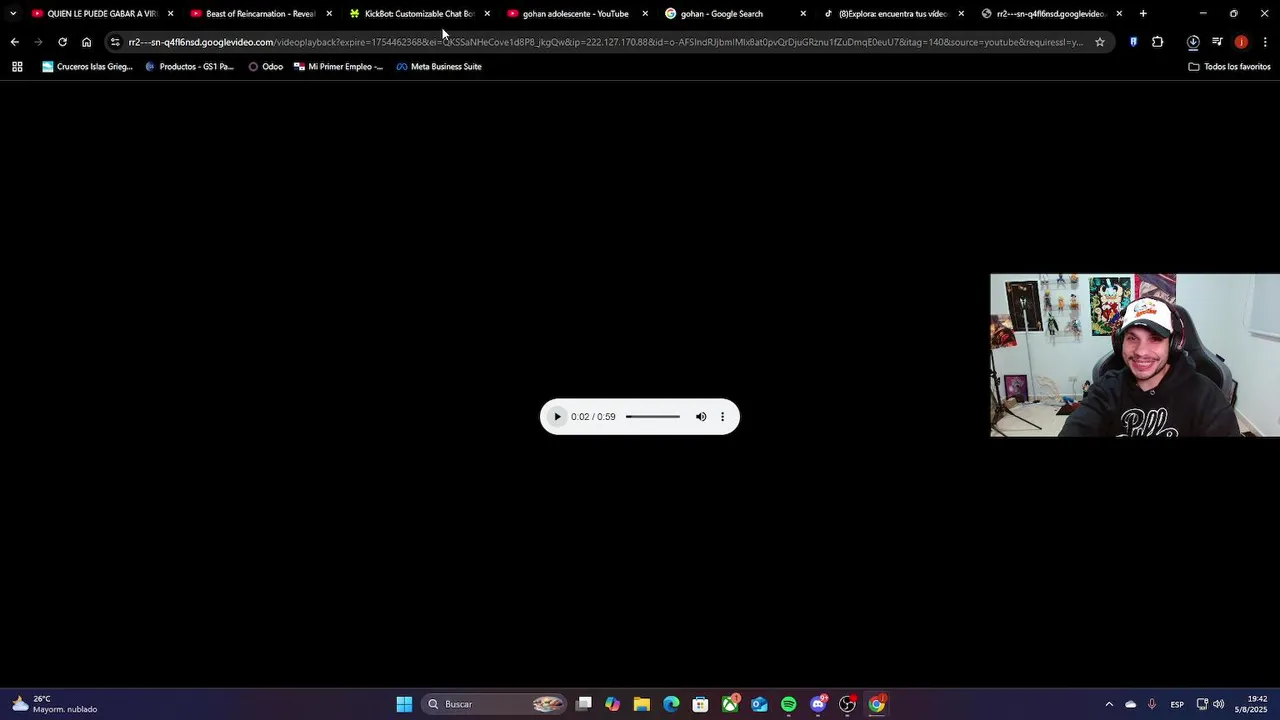The image size is (1280, 720).
Task: Switch to Beast of Reincarnation tab
Action: (261, 14)
